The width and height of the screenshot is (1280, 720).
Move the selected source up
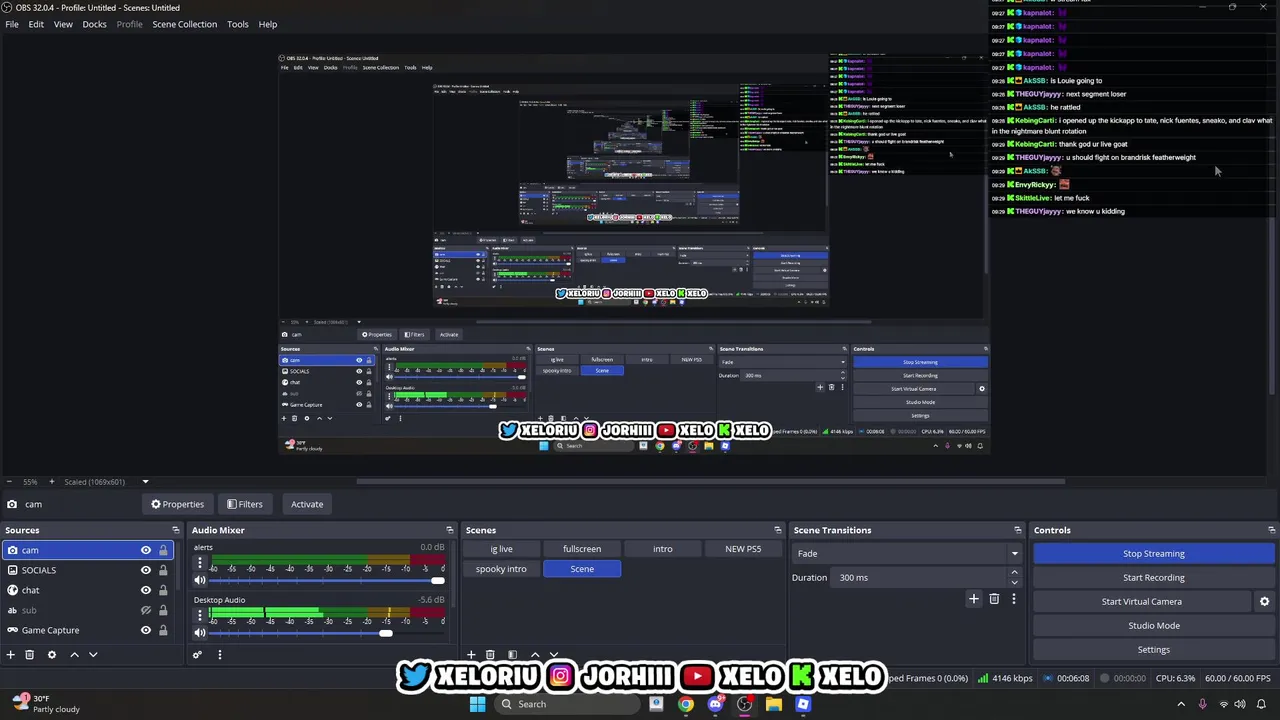coord(74,655)
